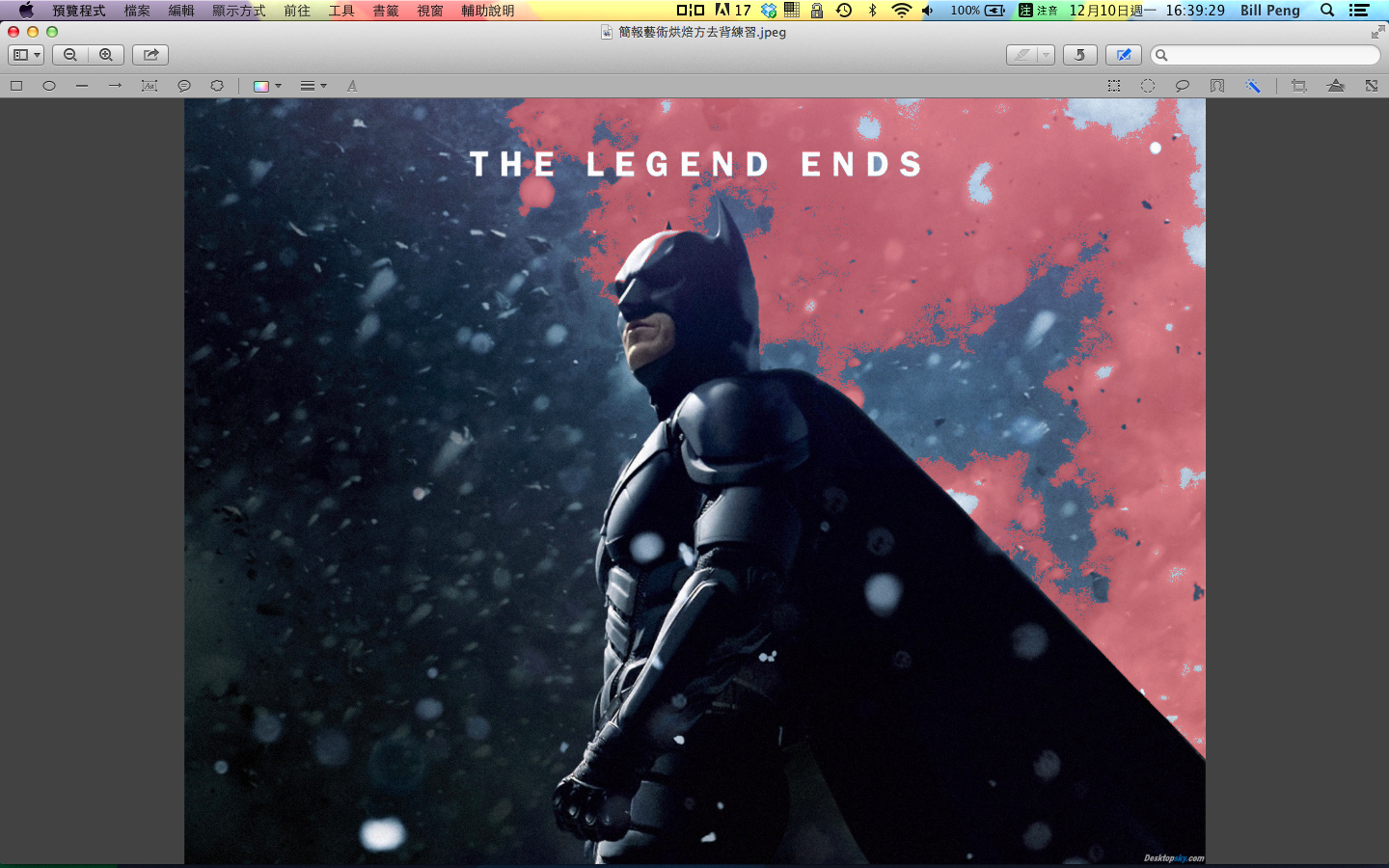Click the disabled highlight pen button
The width and height of the screenshot is (1389, 868).
point(1021,55)
